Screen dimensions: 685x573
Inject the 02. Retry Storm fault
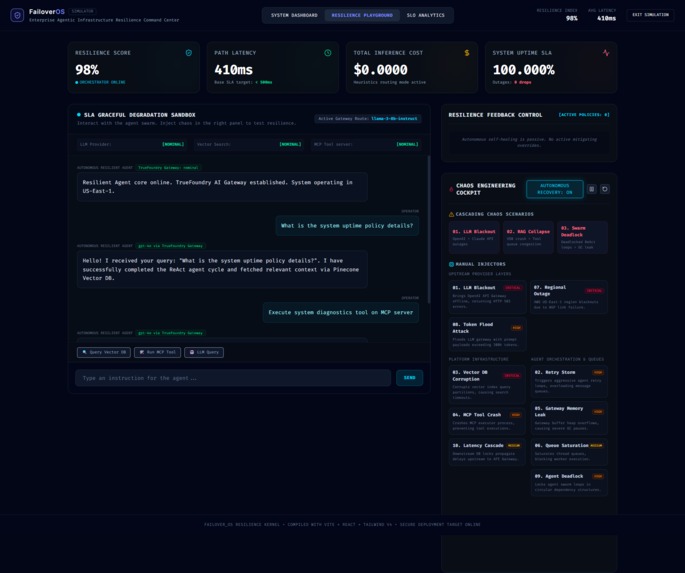pyautogui.click(x=569, y=382)
